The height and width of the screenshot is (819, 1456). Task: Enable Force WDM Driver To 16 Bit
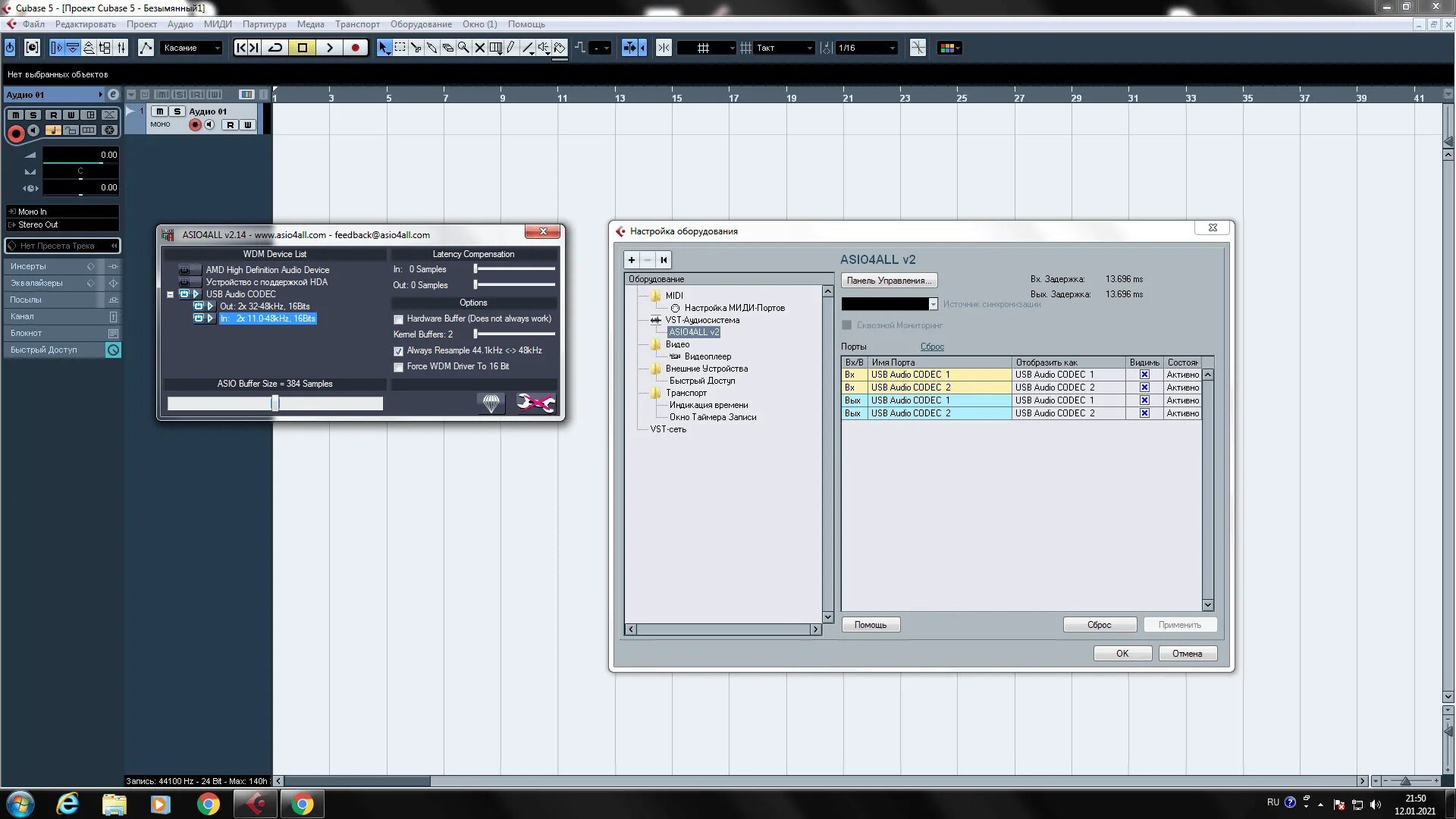(x=398, y=367)
